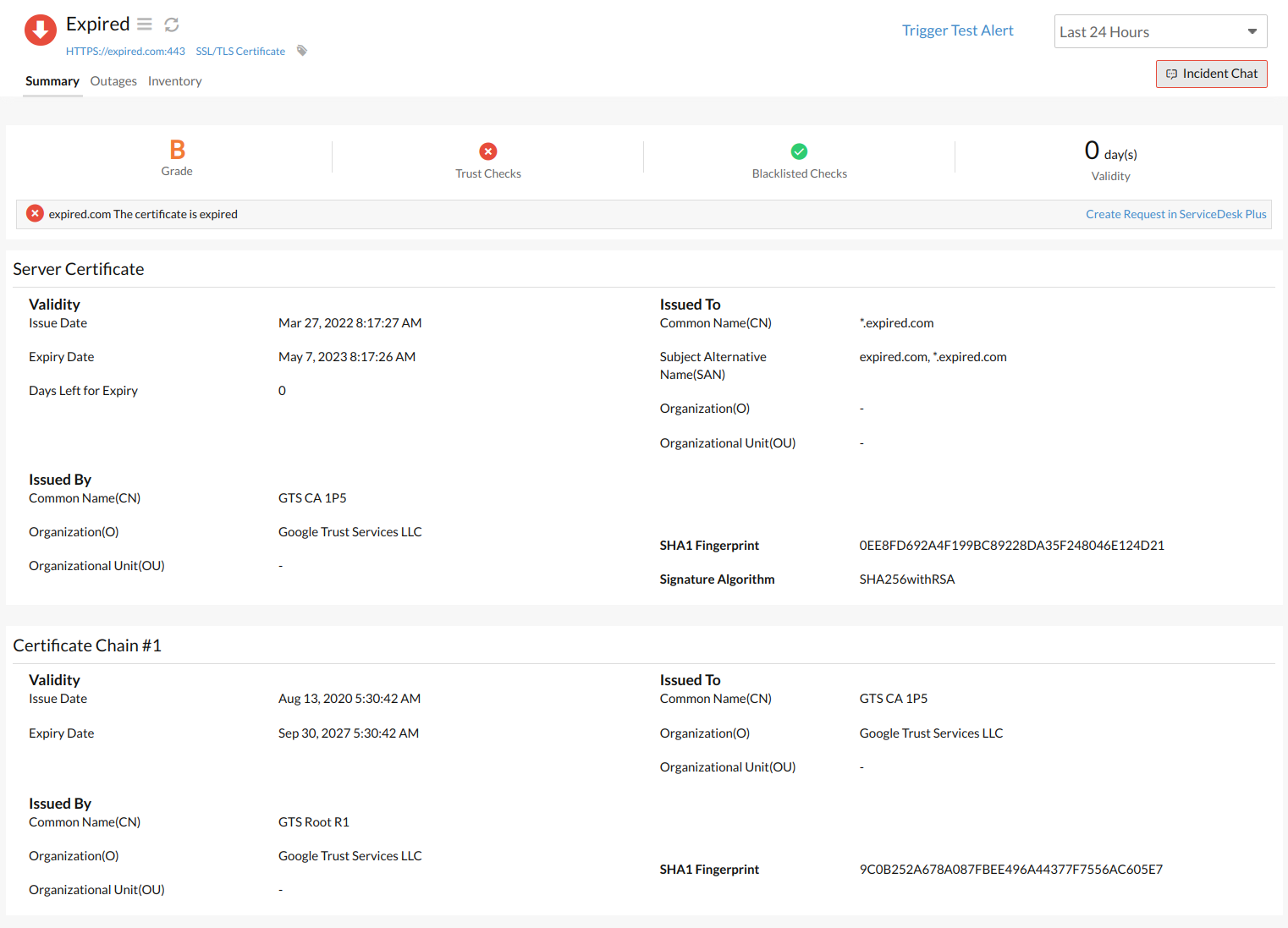The width and height of the screenshot is (1288, 928).
Task: Switch to the Inventory tab
Action: pyautogui.click(x=174, y=81)
